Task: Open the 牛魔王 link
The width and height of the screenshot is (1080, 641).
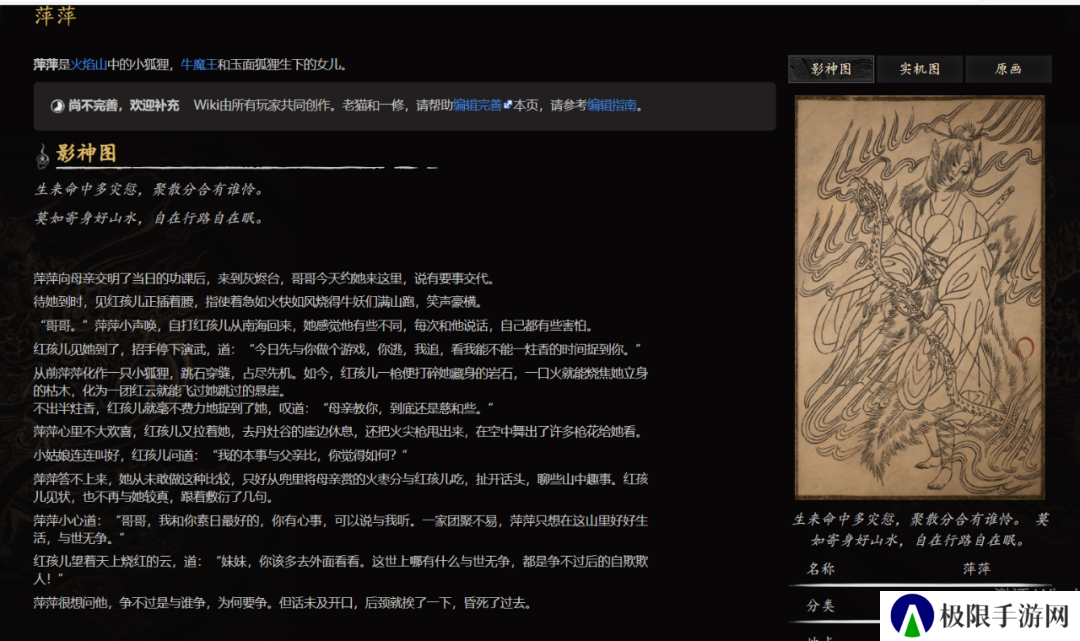Action: pyautogui.click(x=199, y=65)
